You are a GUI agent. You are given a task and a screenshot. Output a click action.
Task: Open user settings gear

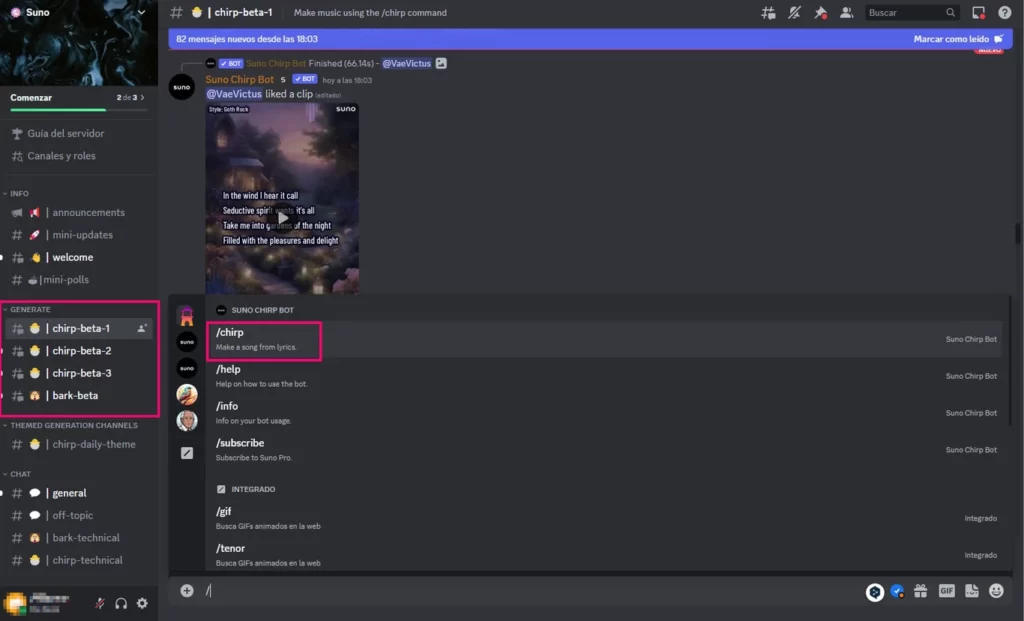[x=142, y=603]
